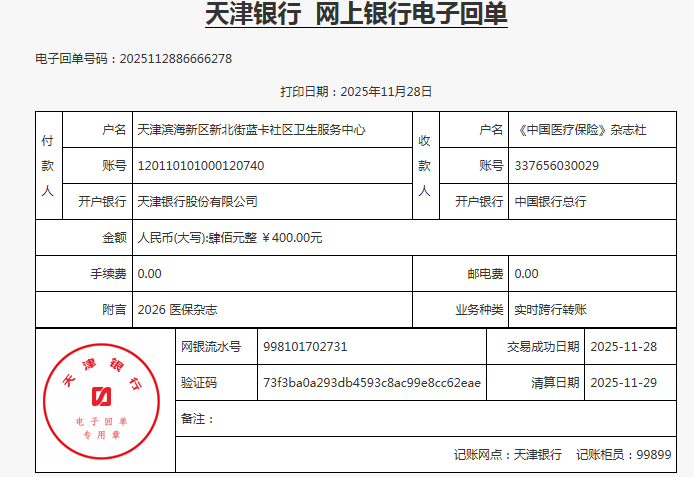Select payer account number 120110101000120740
This screenshot has height=477, width=694.
201,165
